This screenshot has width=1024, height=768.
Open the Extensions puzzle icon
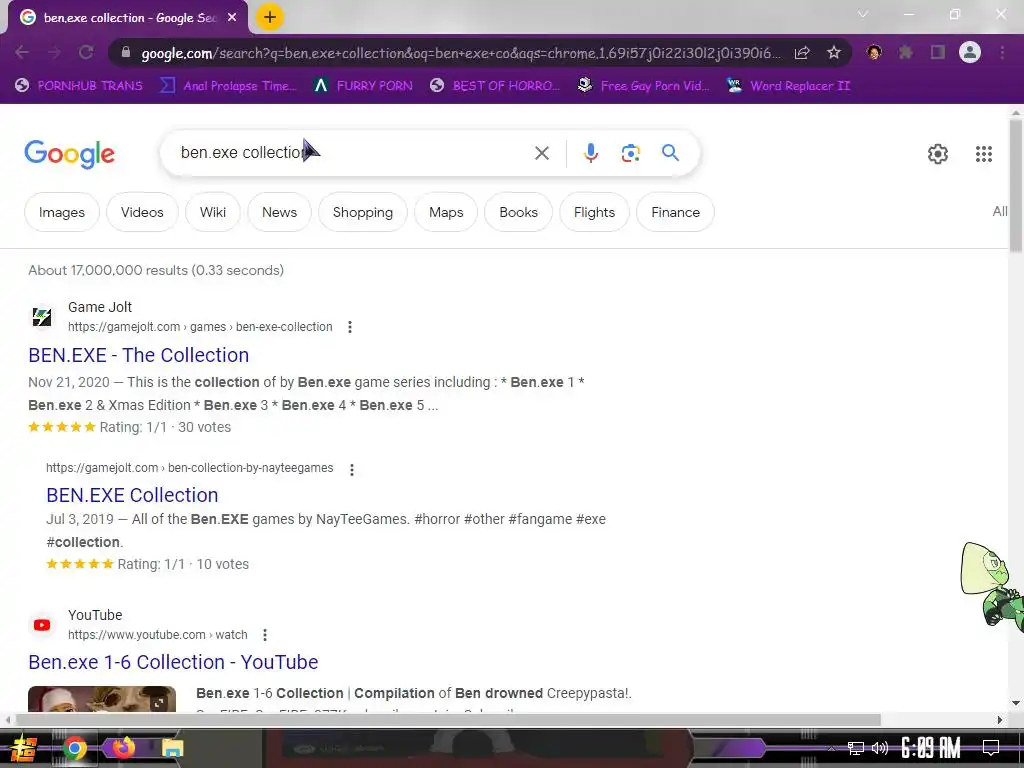tap(906, 52)
